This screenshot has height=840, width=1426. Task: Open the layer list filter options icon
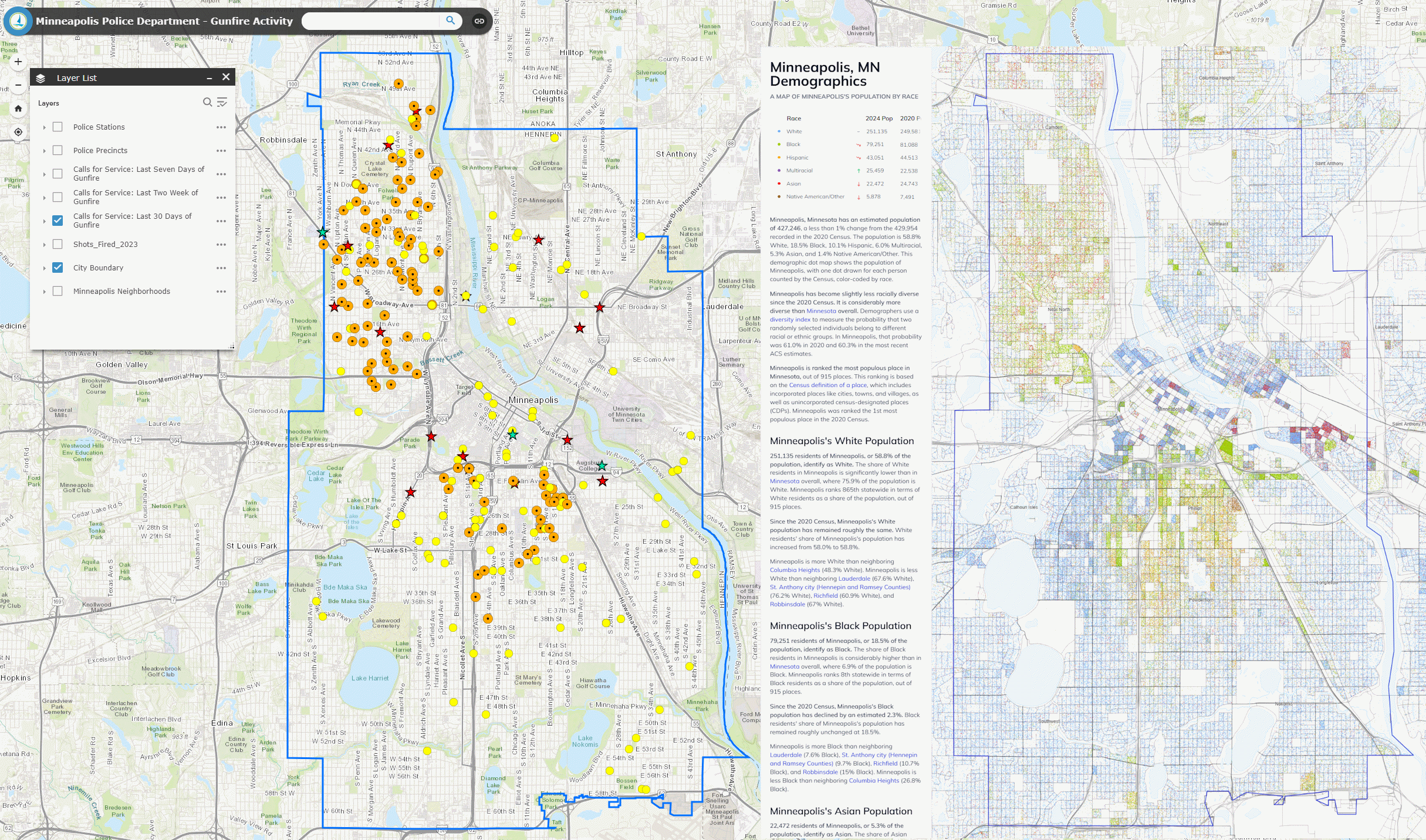[222, 102]
